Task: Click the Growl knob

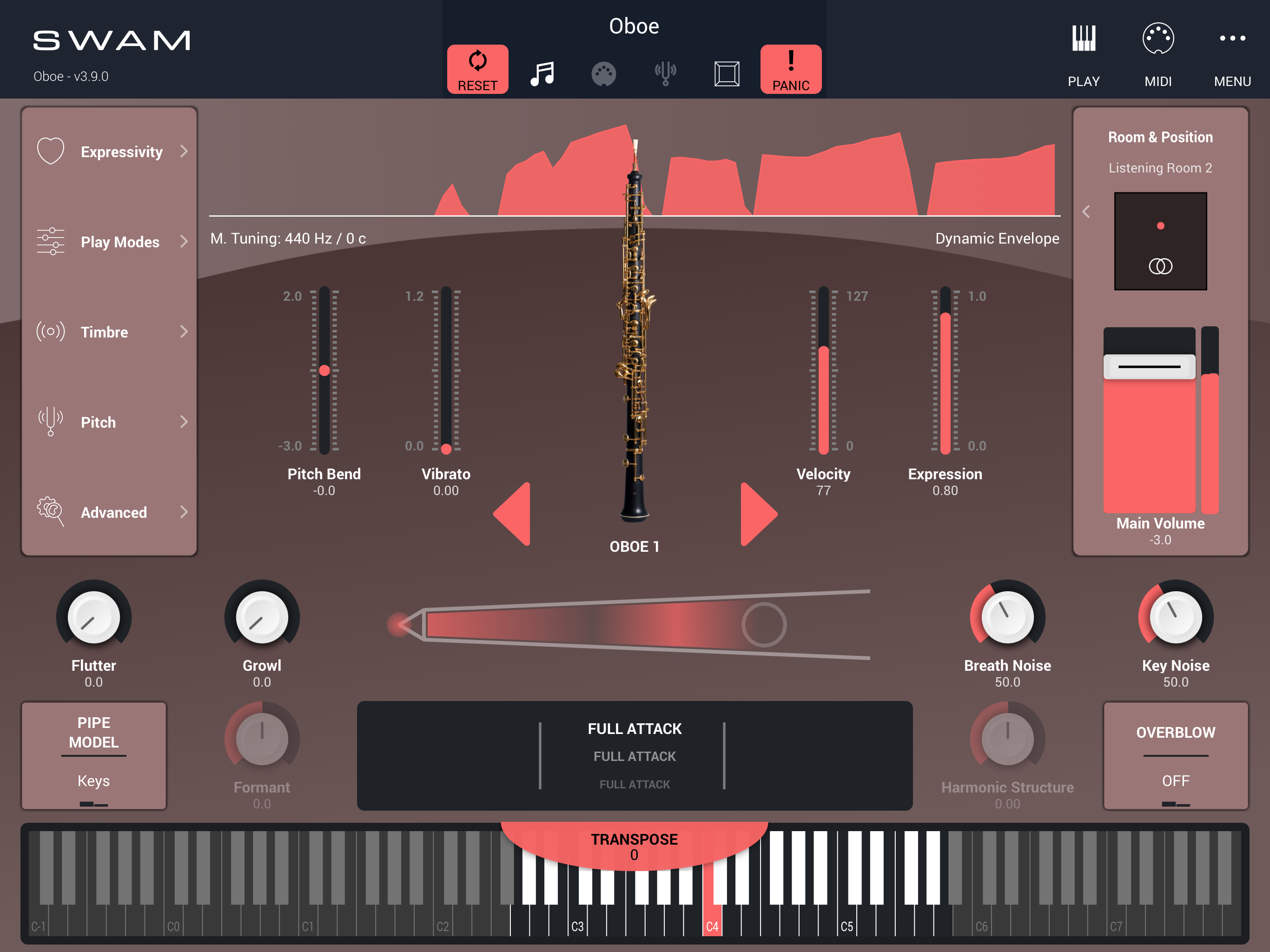Action: (x=262, y=617)
